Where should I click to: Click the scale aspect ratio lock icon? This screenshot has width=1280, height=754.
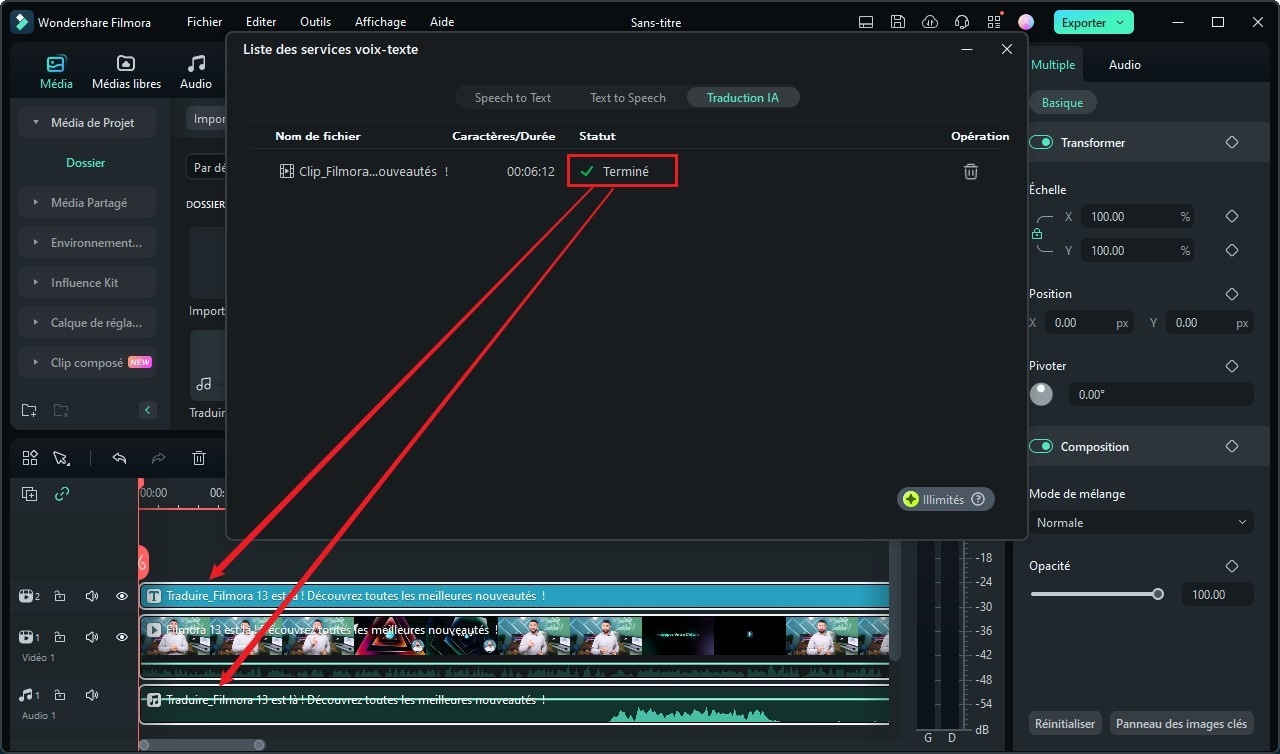[x=1037, y=234]
